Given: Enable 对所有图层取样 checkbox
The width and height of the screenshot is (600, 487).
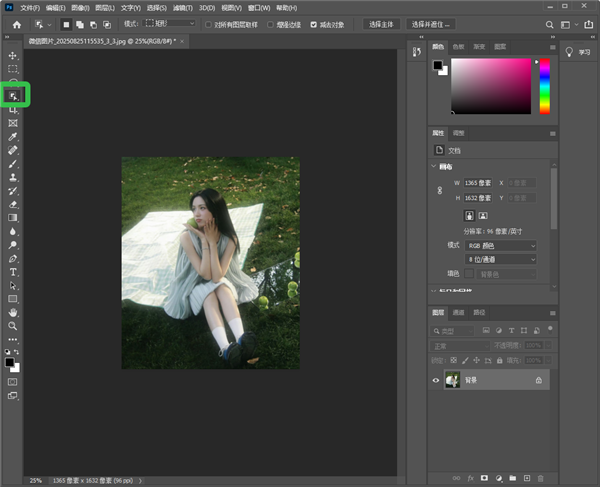Looking at the screenshot, I should pyautogui.click(x=207, y=23).
